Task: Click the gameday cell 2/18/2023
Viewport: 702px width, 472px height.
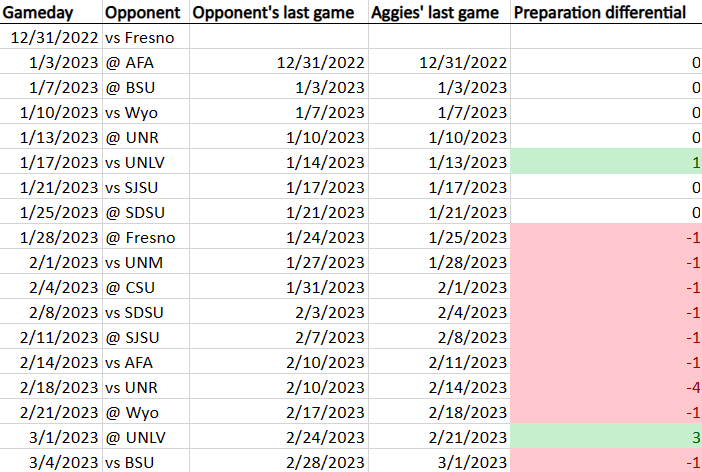Action: 51,387
